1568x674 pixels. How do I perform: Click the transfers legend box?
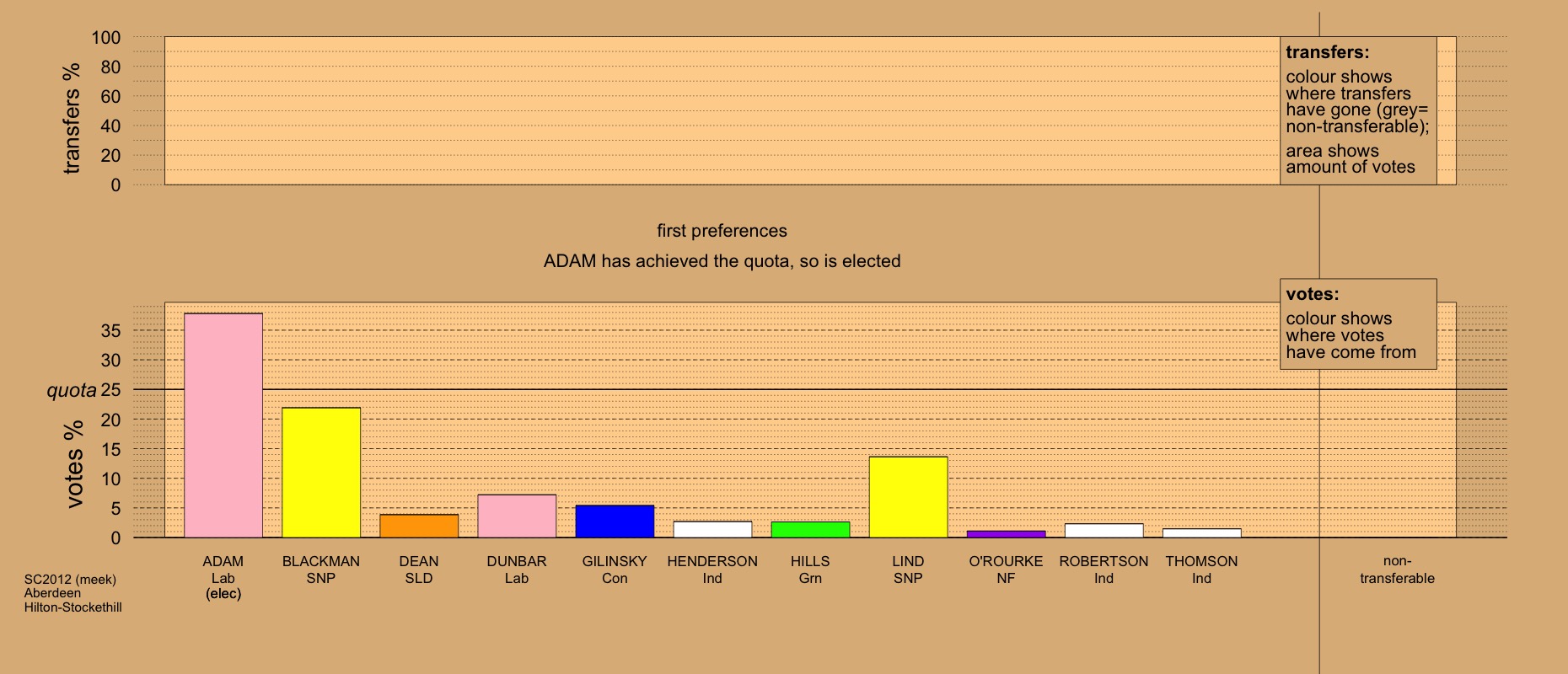tap(1358, 110)
